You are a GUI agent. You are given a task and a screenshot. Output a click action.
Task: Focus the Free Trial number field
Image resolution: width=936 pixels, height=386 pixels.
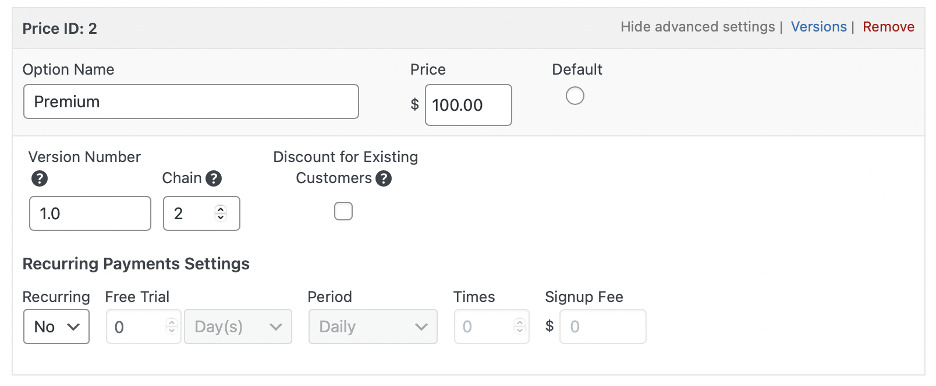tap(143, 326)
